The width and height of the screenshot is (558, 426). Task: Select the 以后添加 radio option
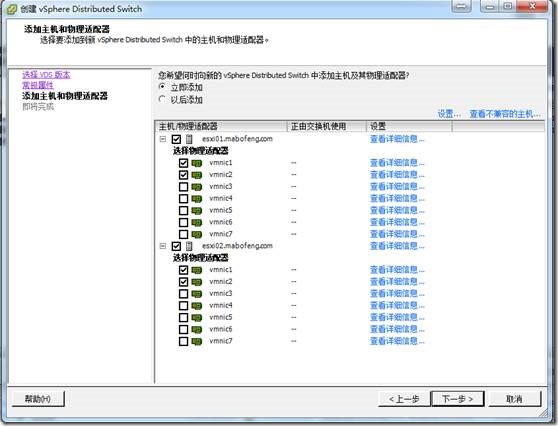click(x=162, y=99)
